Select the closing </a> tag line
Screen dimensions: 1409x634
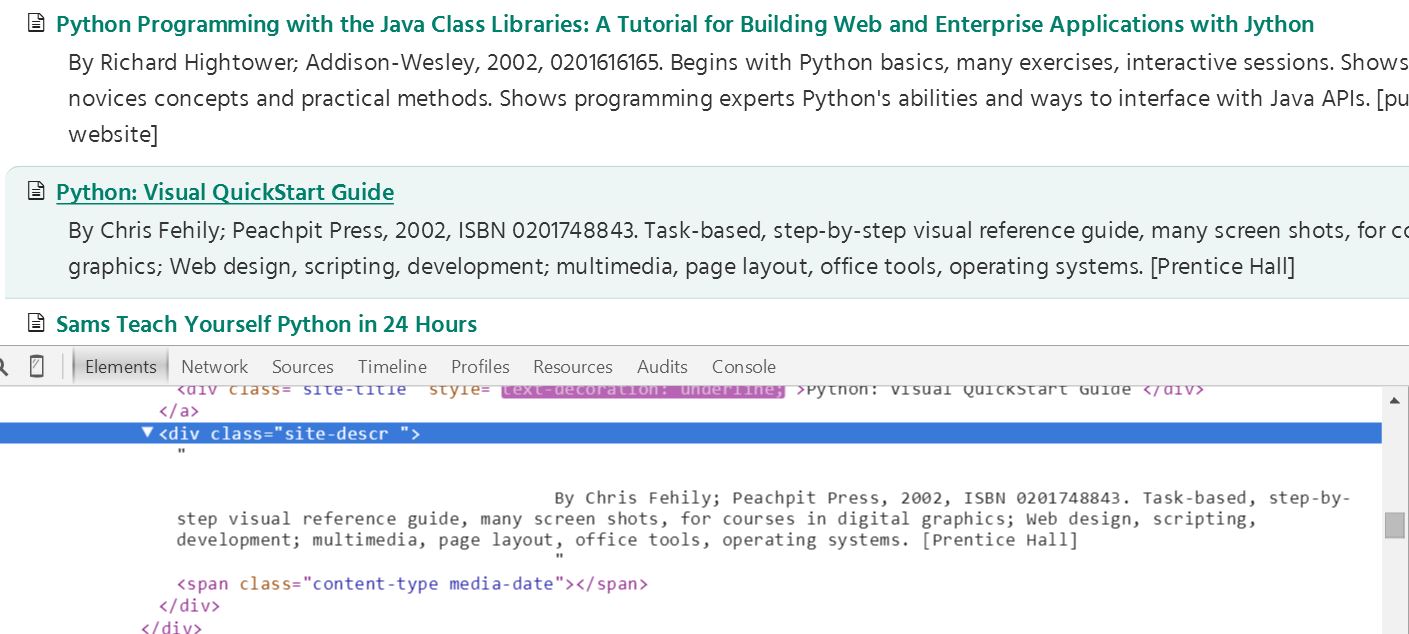(x=179, y=411)
